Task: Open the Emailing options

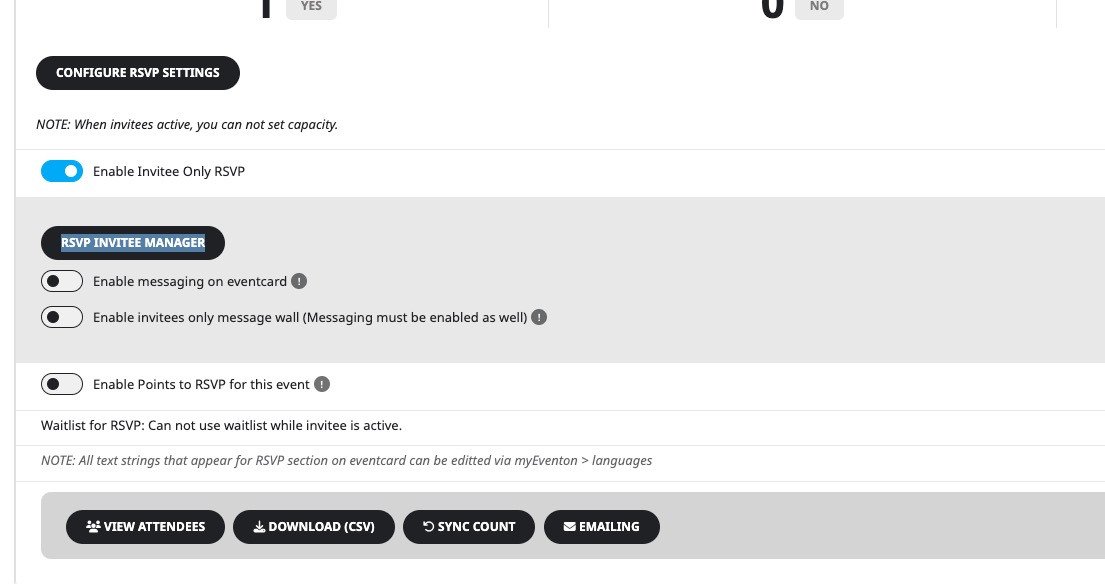Action: pyautogui.click(x=602, y=527)
